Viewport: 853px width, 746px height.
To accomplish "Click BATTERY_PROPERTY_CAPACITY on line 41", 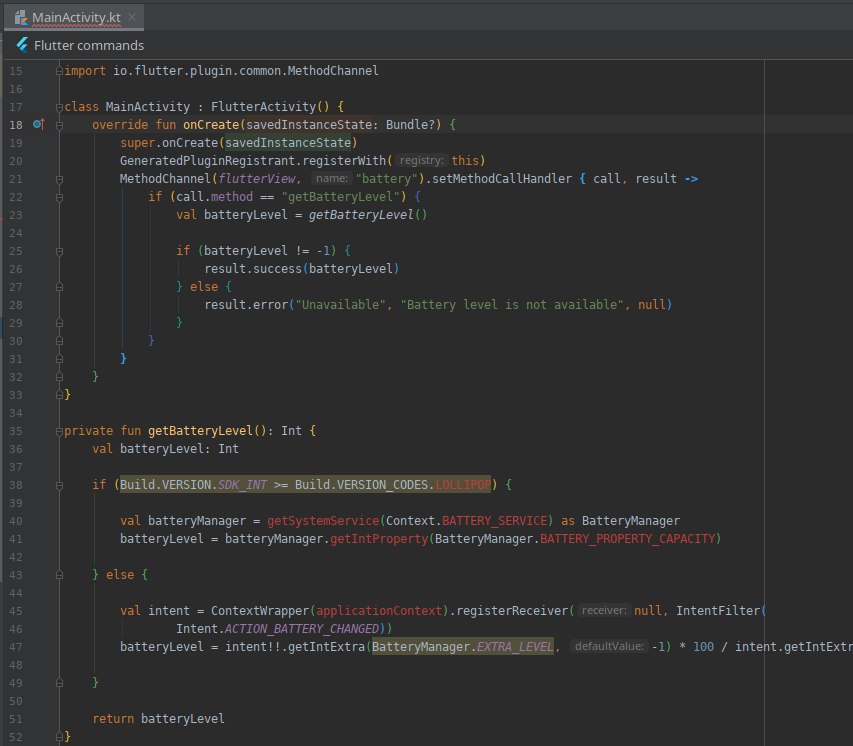I will pos(628,539).
